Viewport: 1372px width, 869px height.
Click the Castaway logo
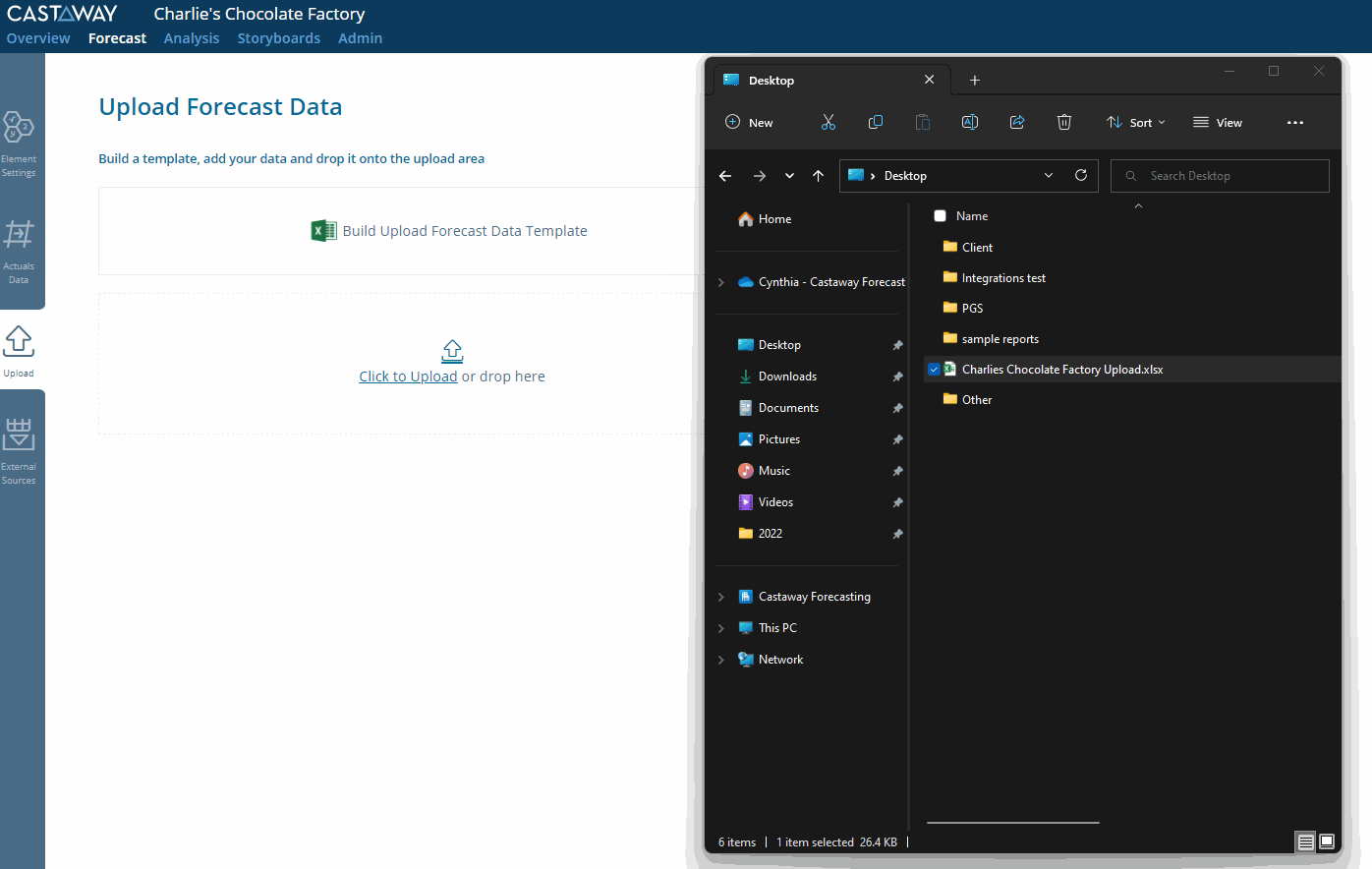tap(62, 14)
